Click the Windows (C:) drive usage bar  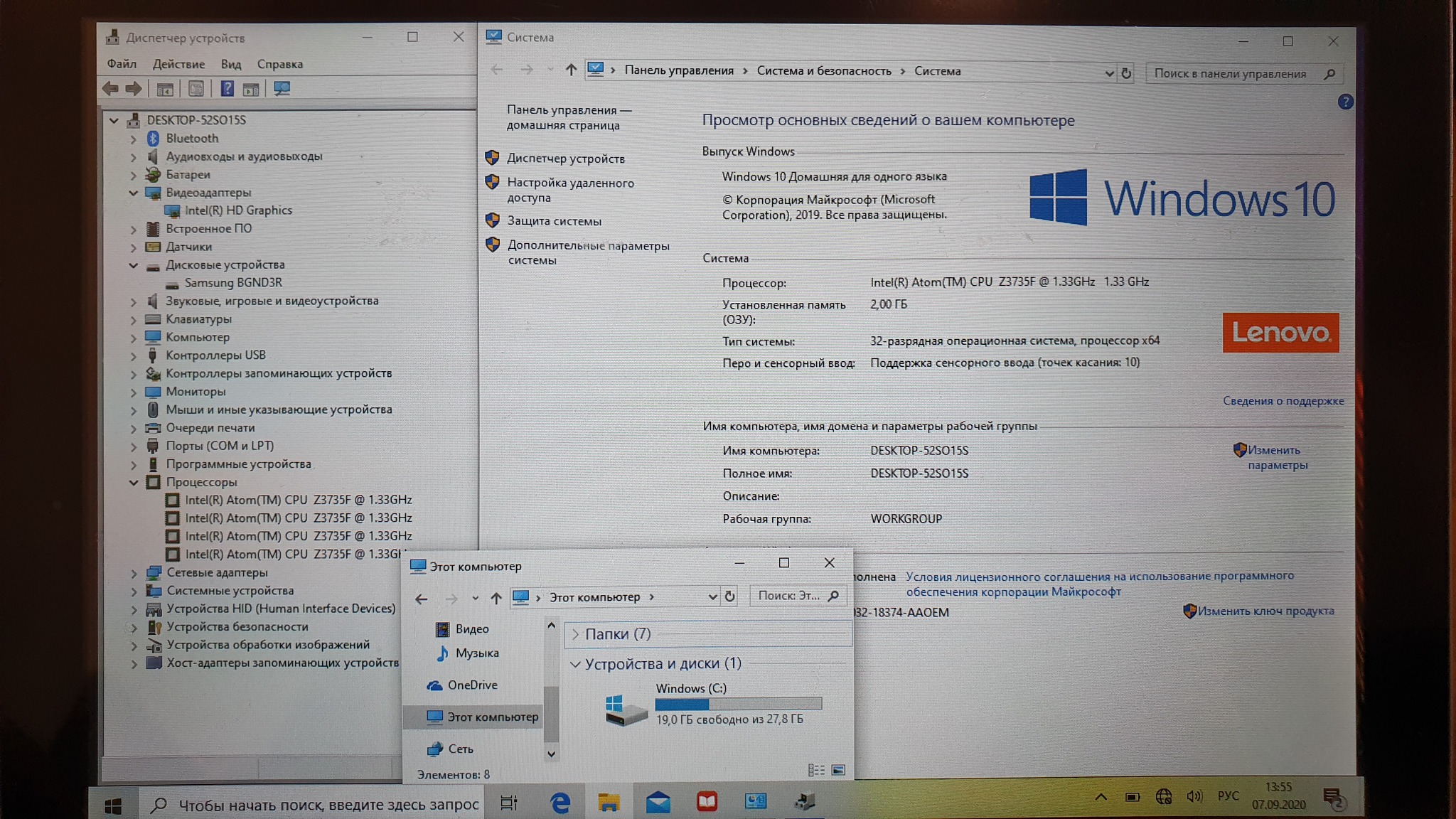tap(738, 704)
